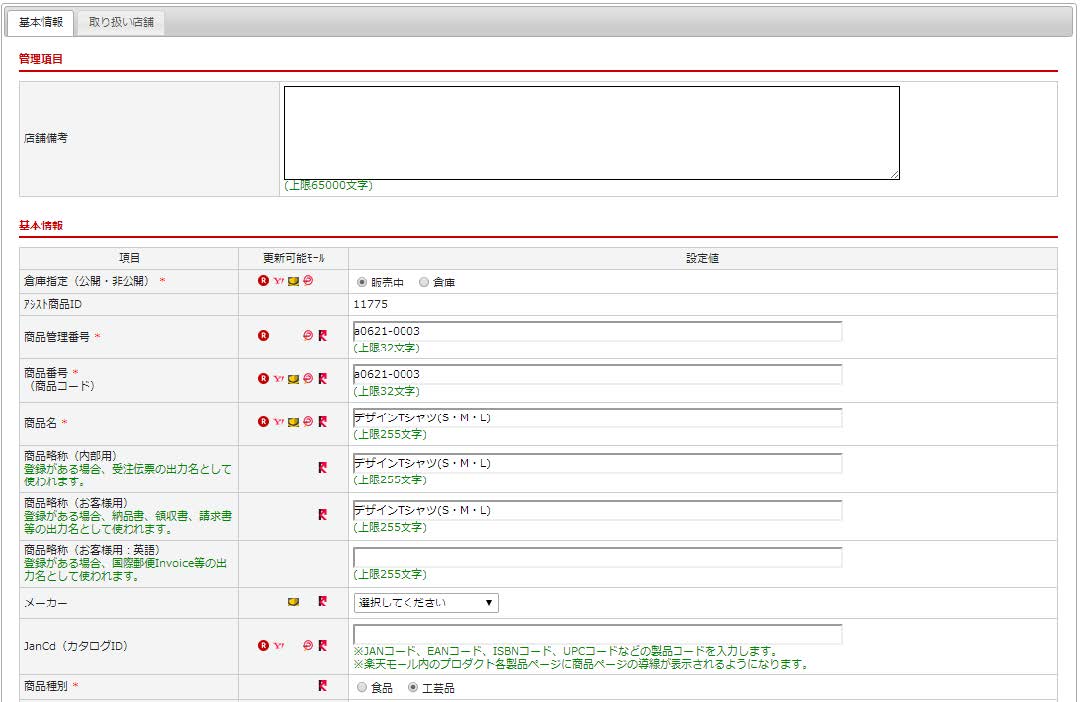The height and width of the screenshot is (702, 1087).
Task: Click the red flag icon in 商品略称(内部用) row
Action: pos(322,468)
